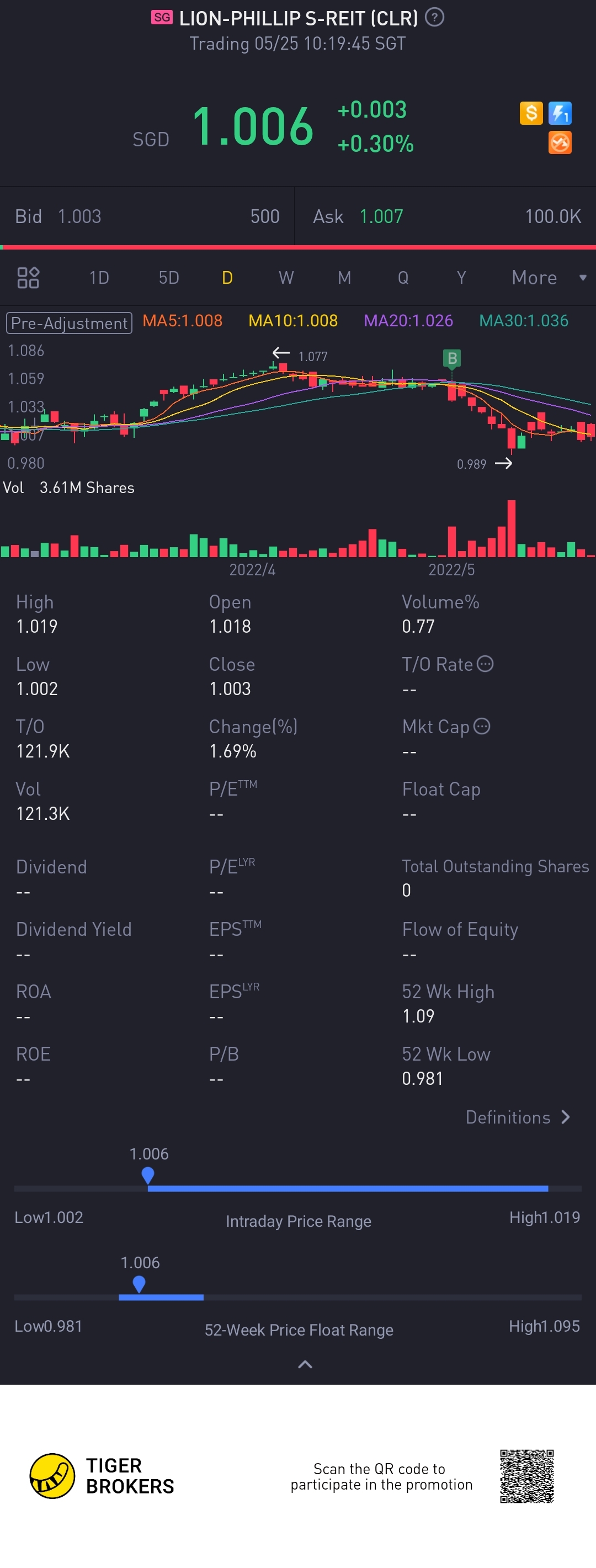
Task: Tap the orange crossed-out chart badge
Action: (560, 143)
